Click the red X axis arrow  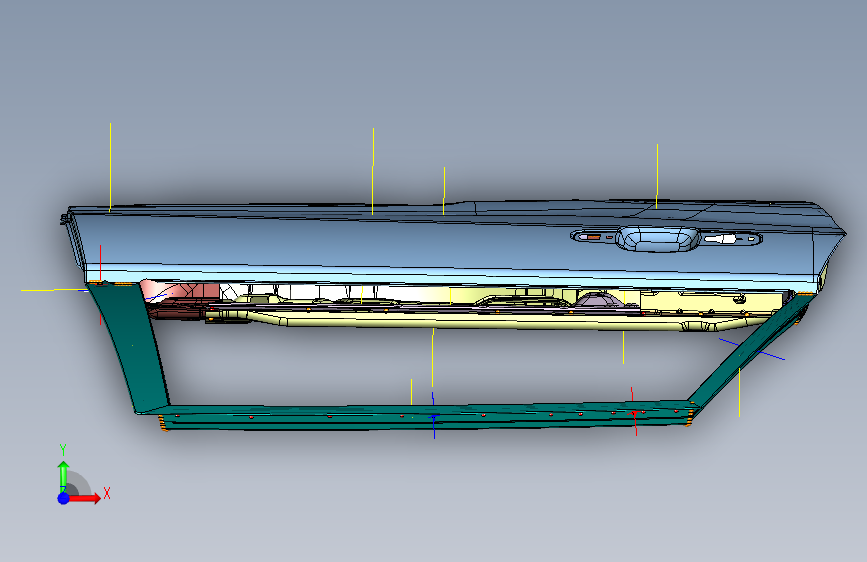[x=84, y=498]
